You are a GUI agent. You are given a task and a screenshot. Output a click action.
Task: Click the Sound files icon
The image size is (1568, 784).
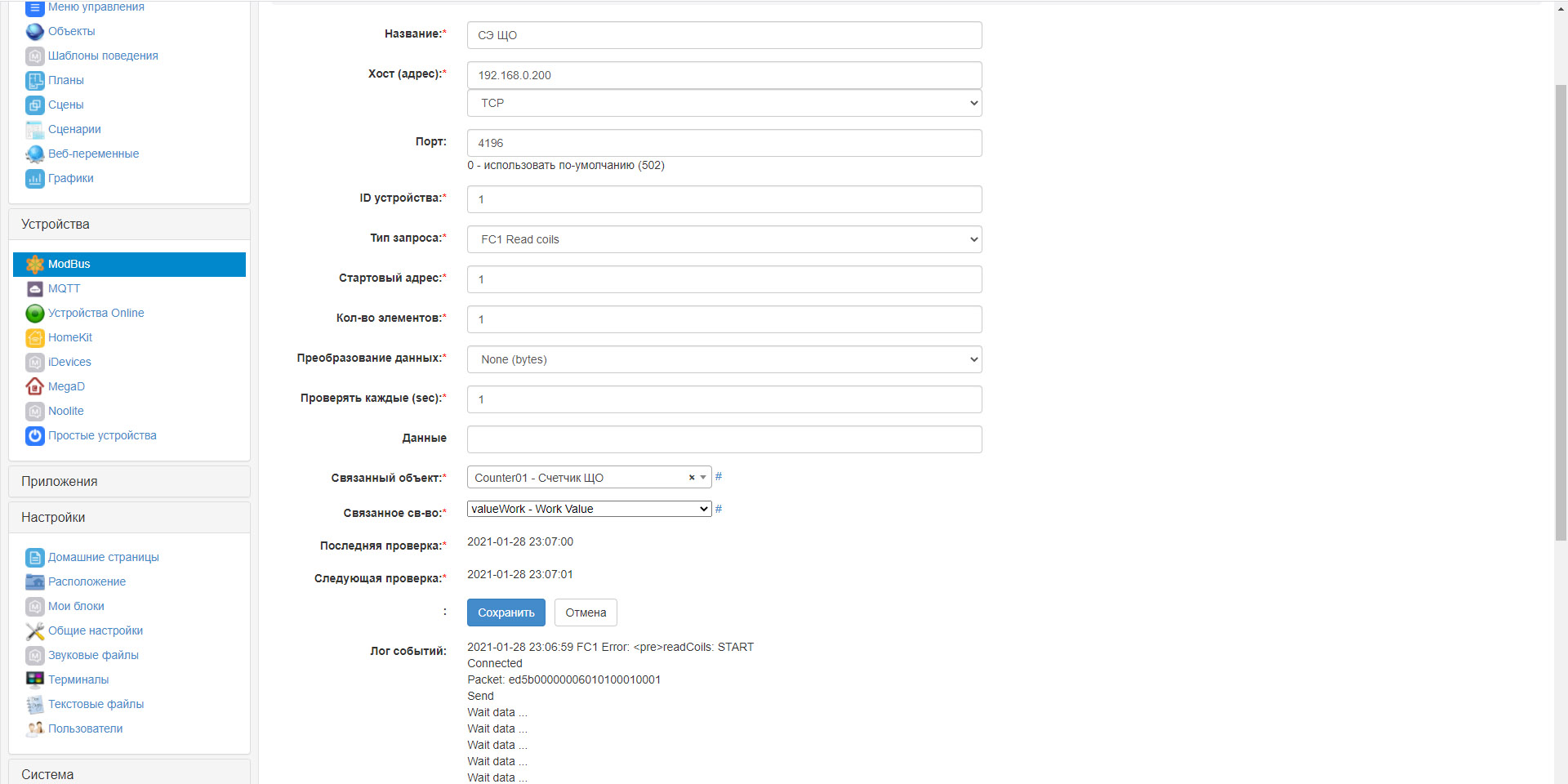pos(34,656)
